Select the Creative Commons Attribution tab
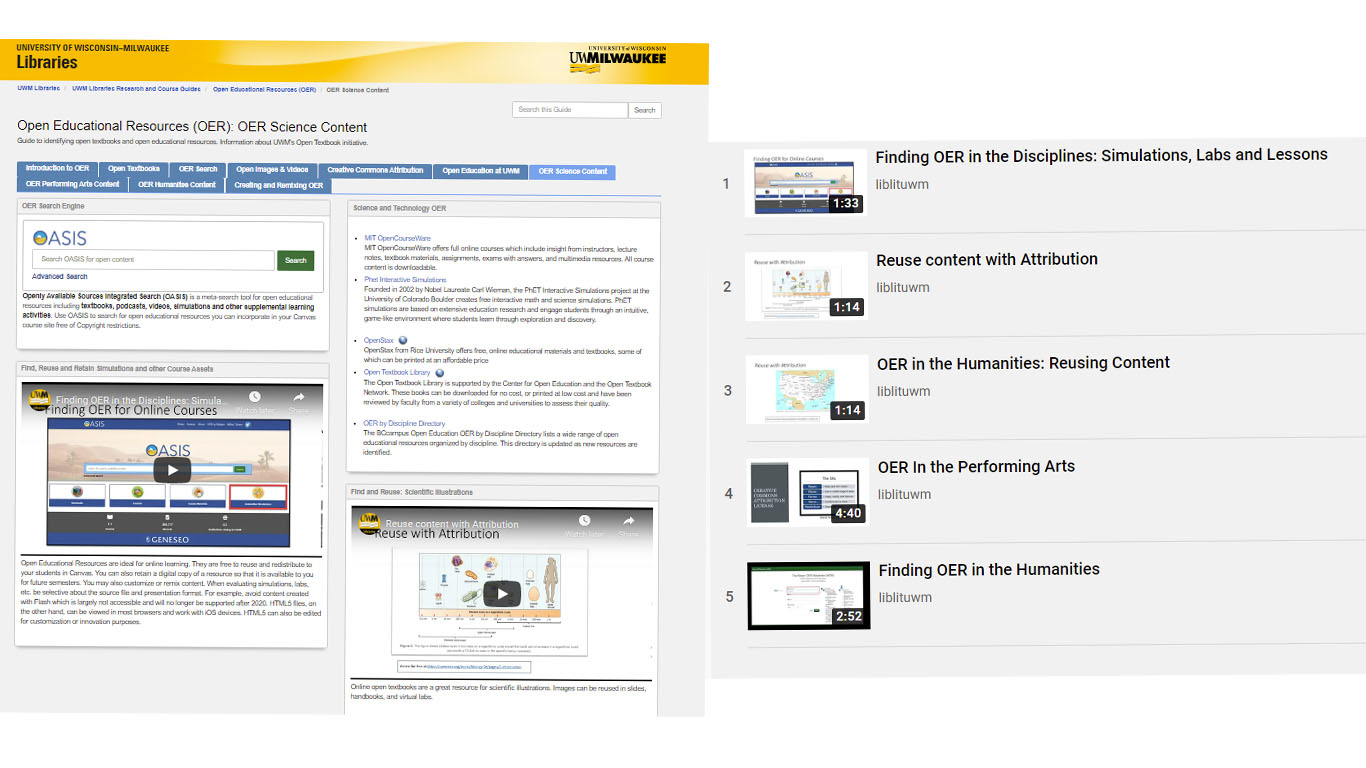 376,170
